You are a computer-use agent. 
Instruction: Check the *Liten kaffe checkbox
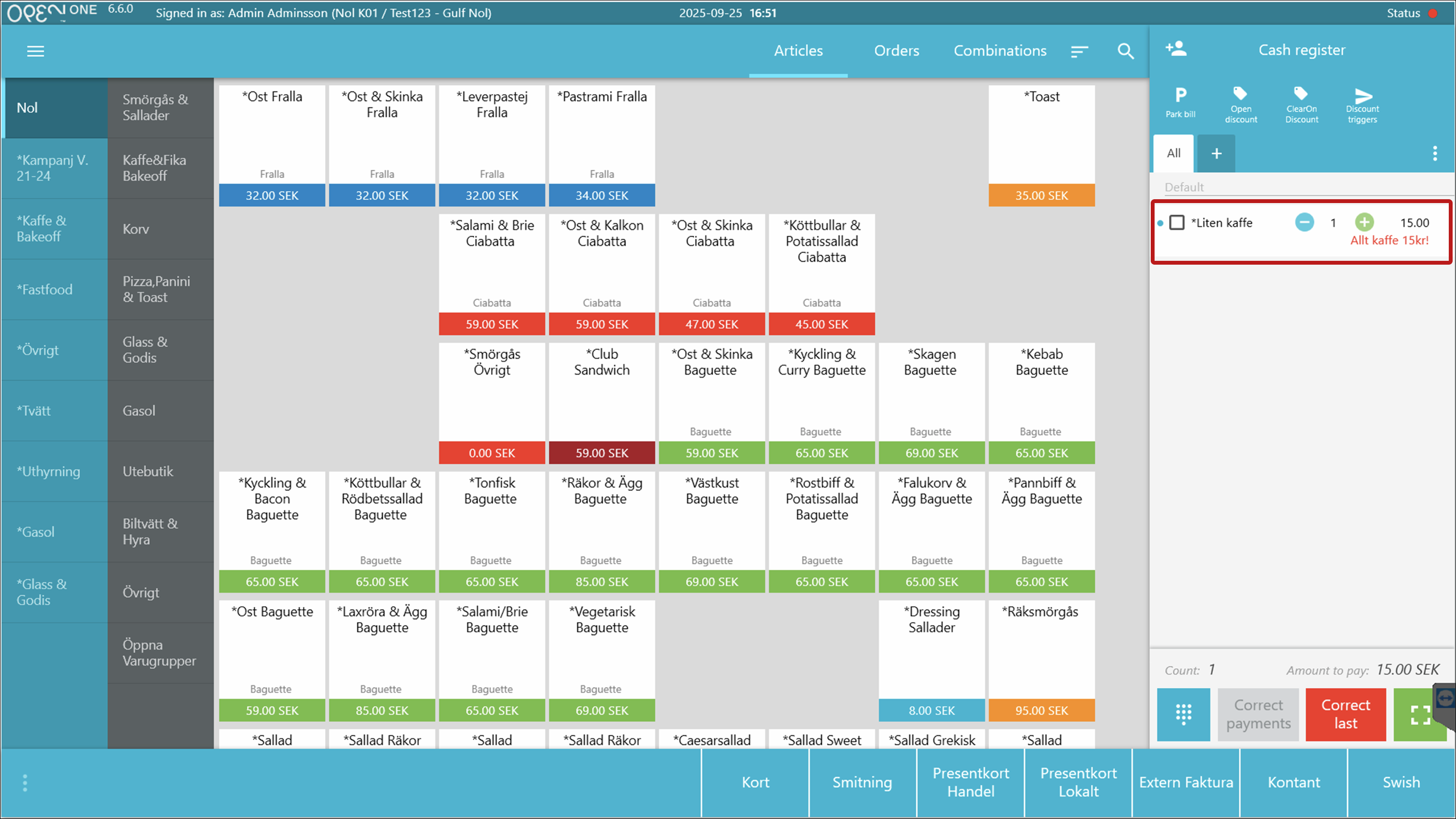click(1177, 222)
